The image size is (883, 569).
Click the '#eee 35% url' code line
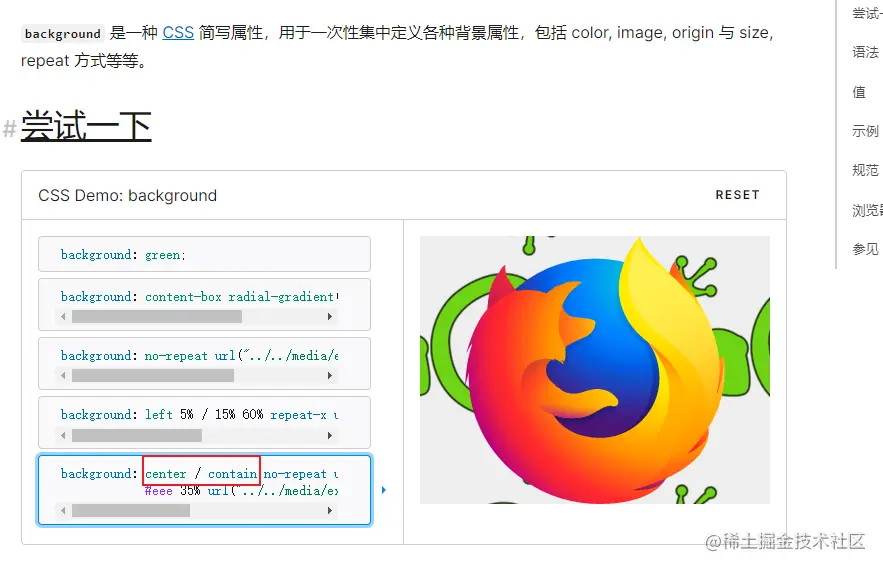click(241, 491)
